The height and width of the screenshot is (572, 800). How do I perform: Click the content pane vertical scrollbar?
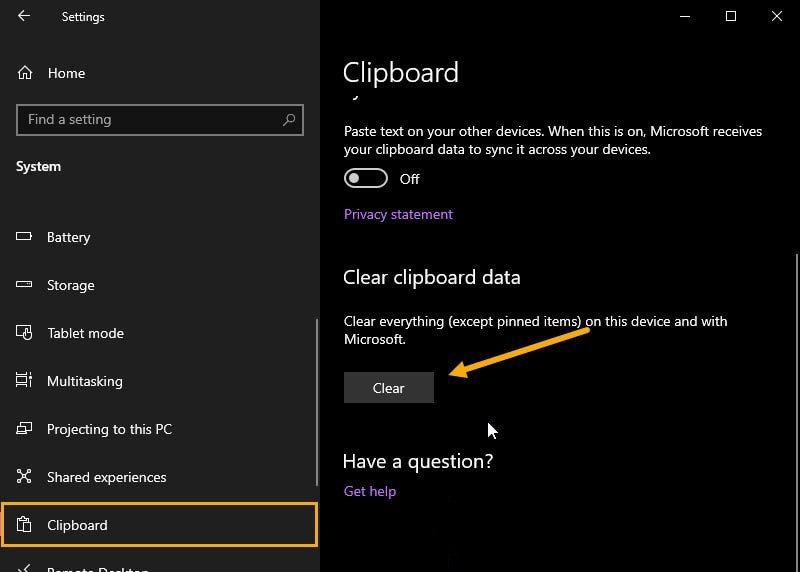pyautogui.click(x=796, y=408)
